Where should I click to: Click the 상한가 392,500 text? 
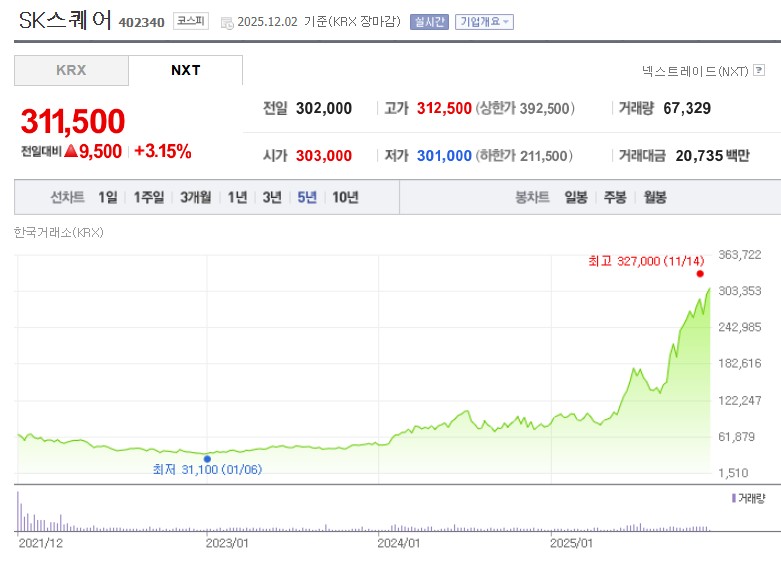pos(525,109)
